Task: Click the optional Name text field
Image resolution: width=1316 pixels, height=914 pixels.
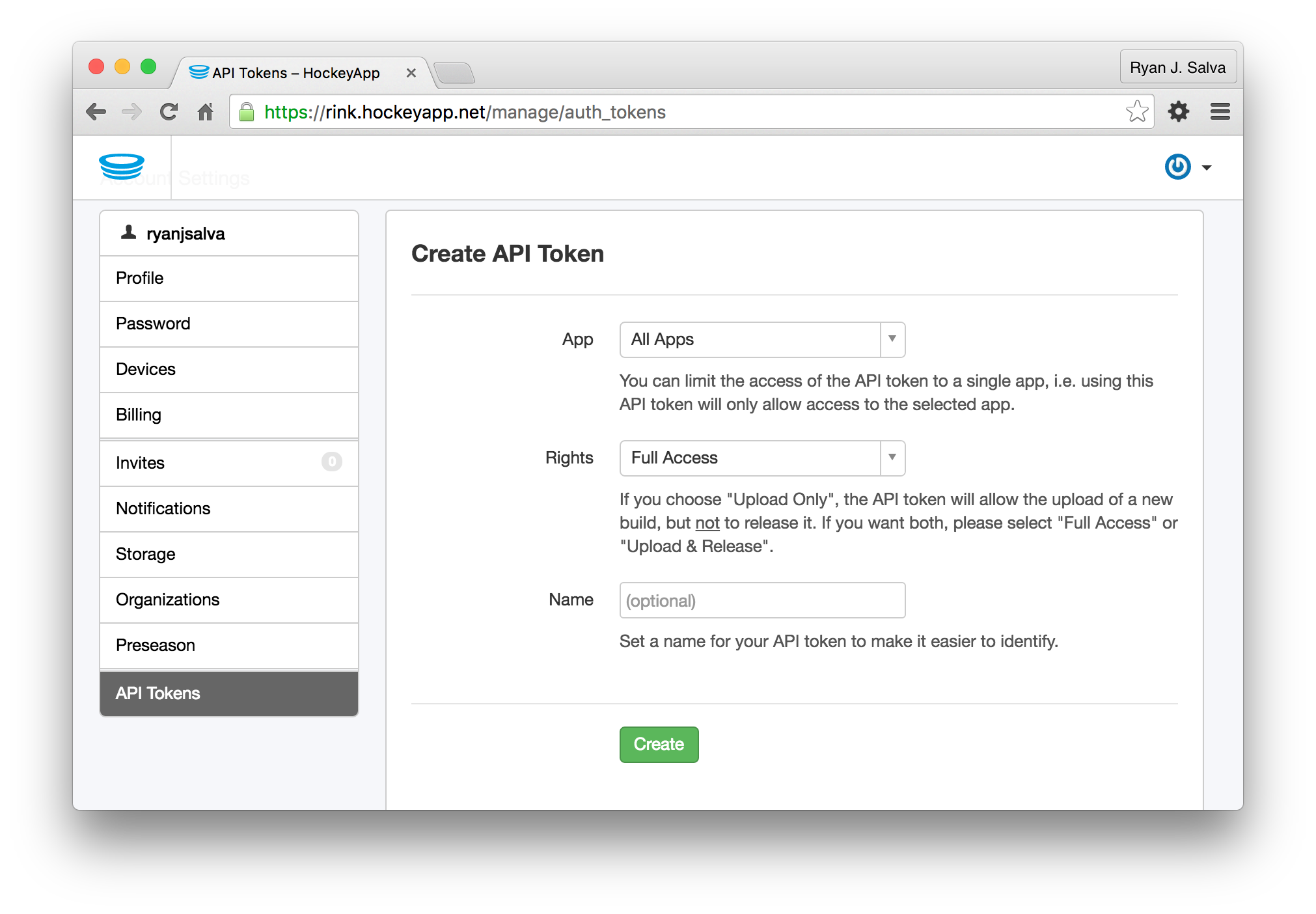Action: pos(761,600)
